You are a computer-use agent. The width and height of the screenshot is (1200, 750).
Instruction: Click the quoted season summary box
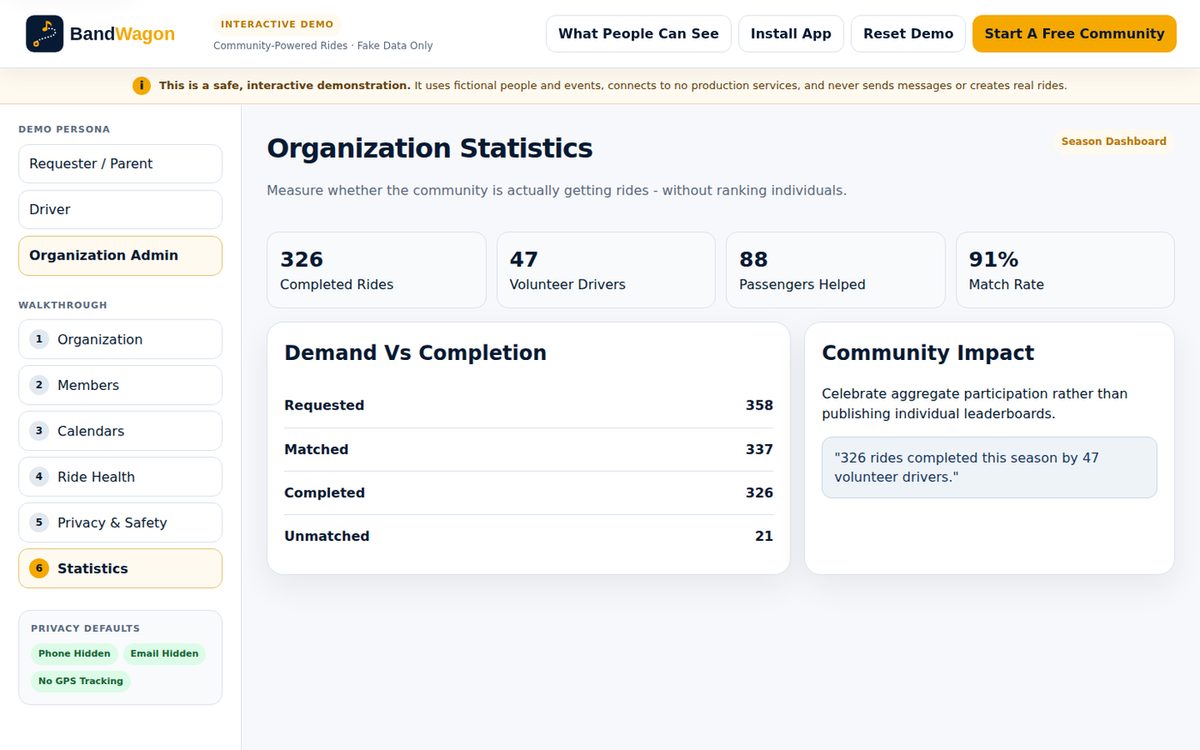pyautogui.click(x=989, y=467)
